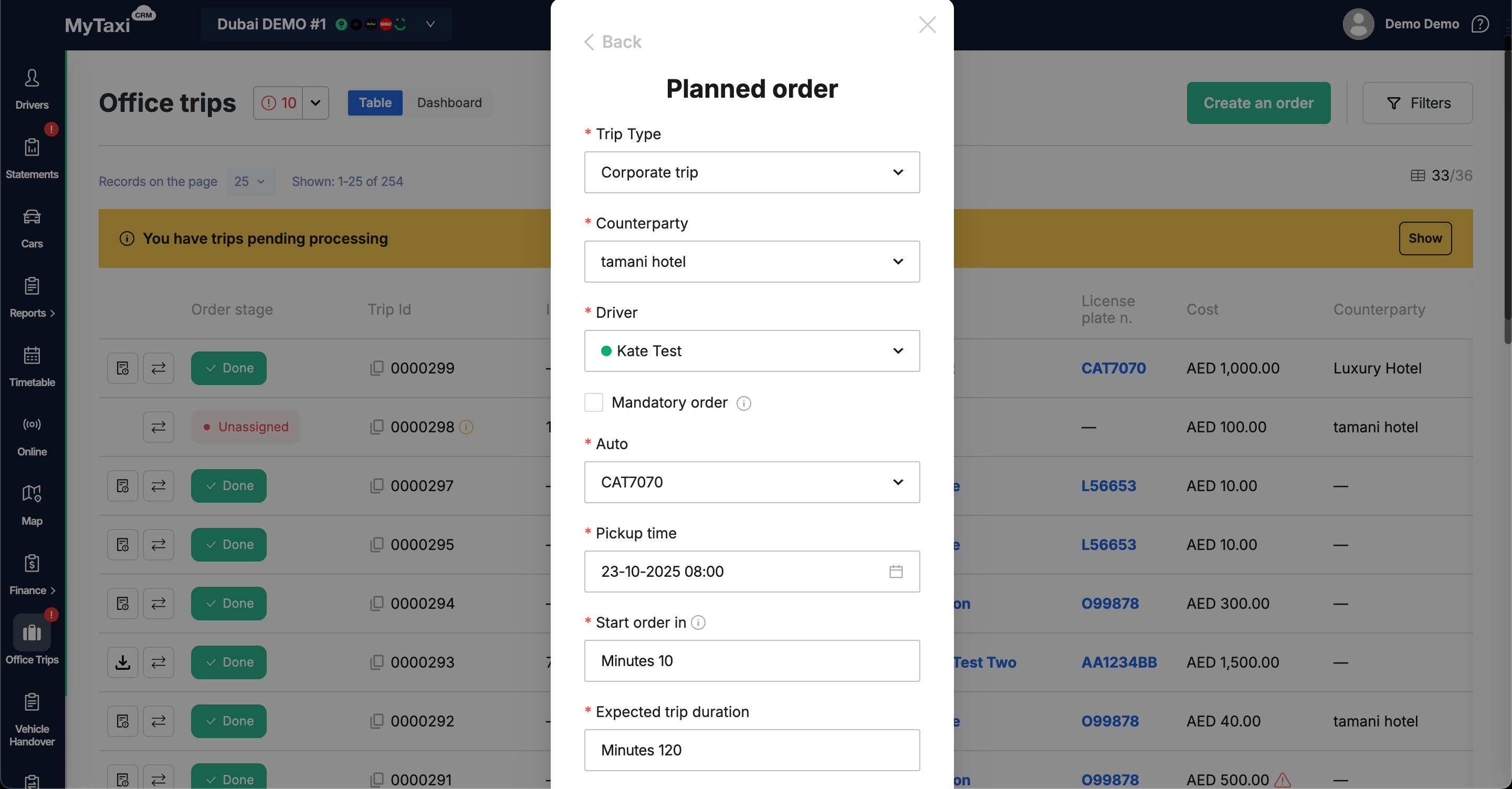Open the Drivers sidebar section
The height and width of the screenshot is (789, 1512).
click(x=31, y=89)
